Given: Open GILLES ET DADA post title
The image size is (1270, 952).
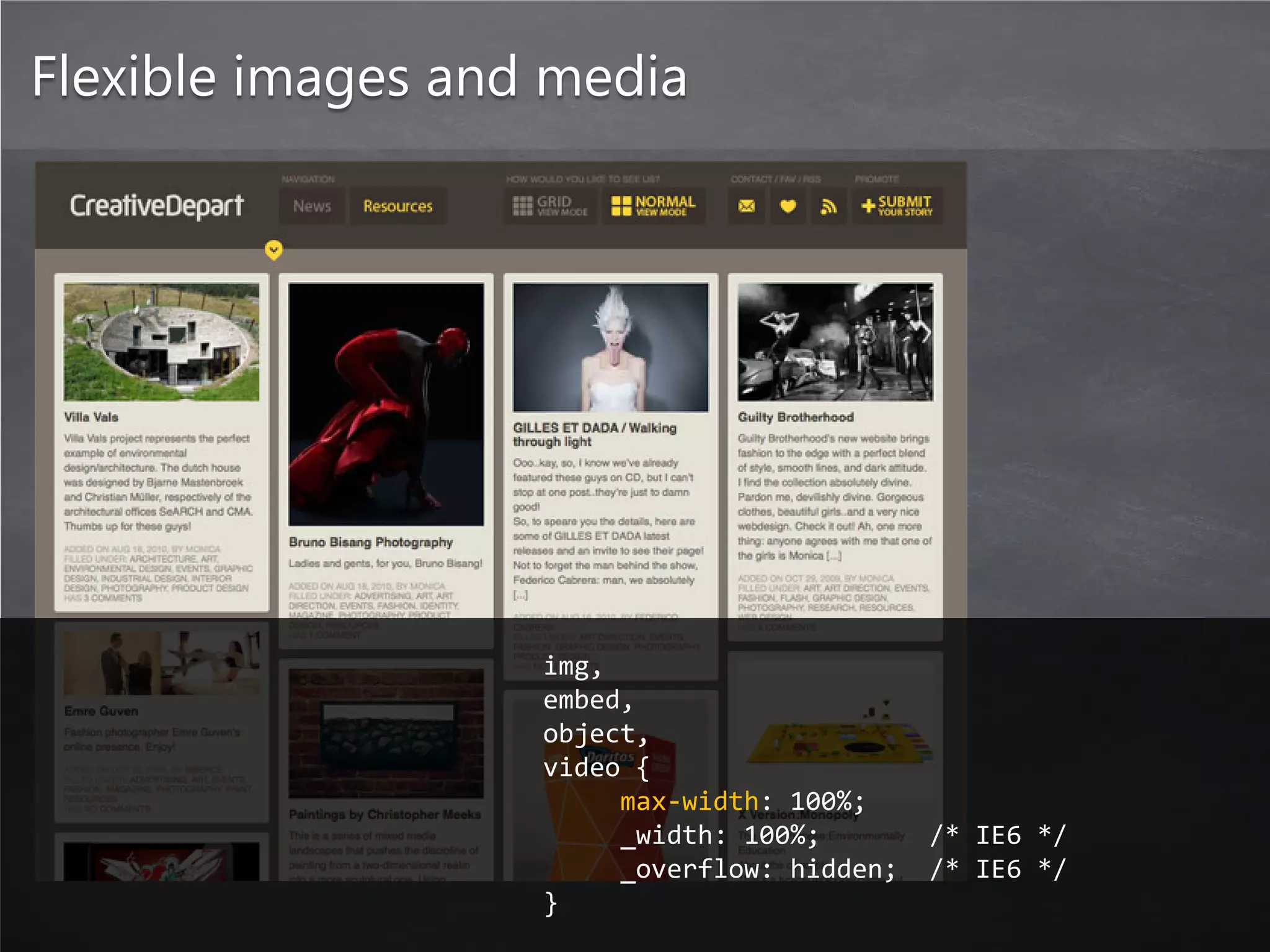Looking at the screenshot, I should point(595,434).
